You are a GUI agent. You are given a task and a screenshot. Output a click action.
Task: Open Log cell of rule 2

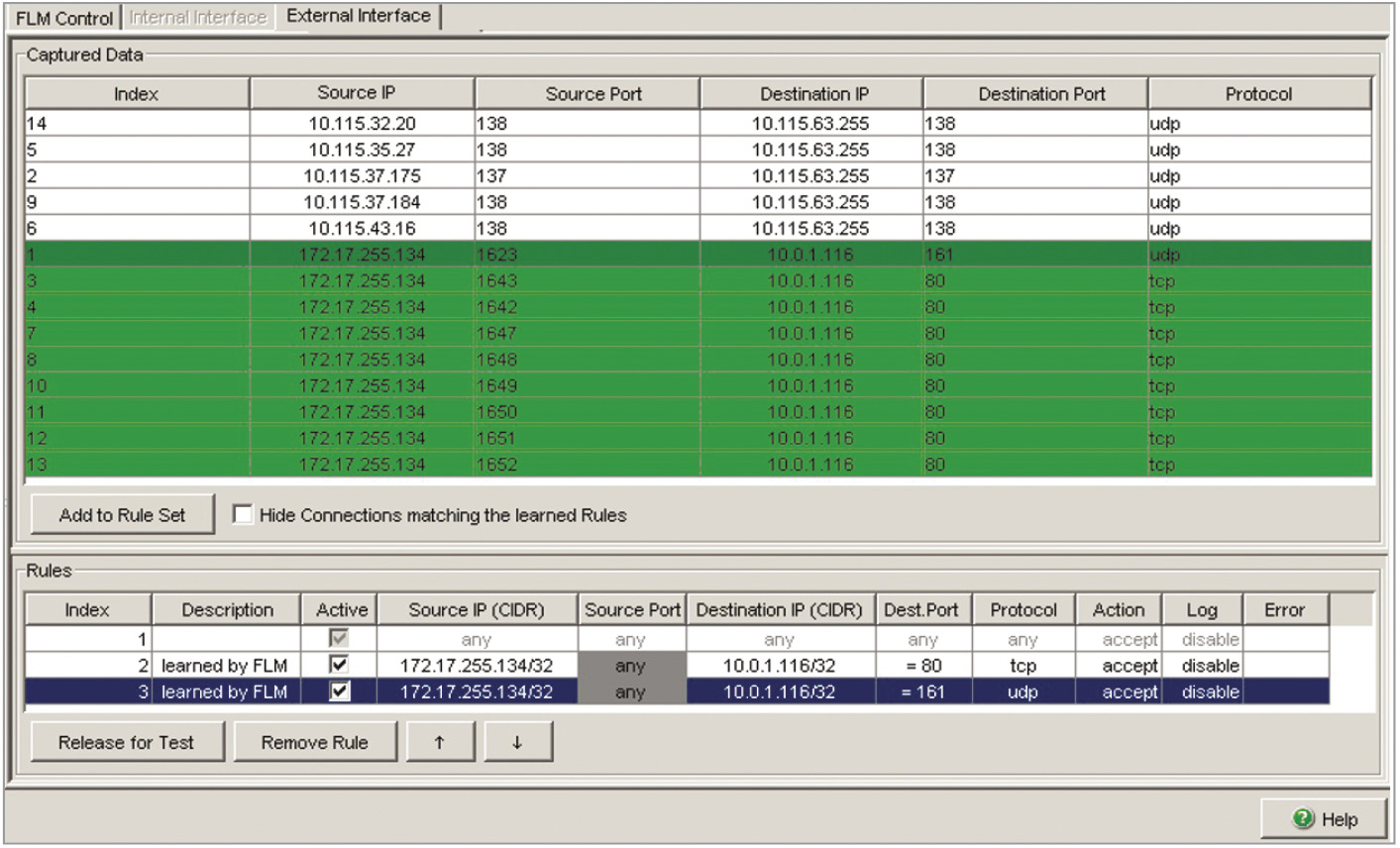click(1200, 666)
